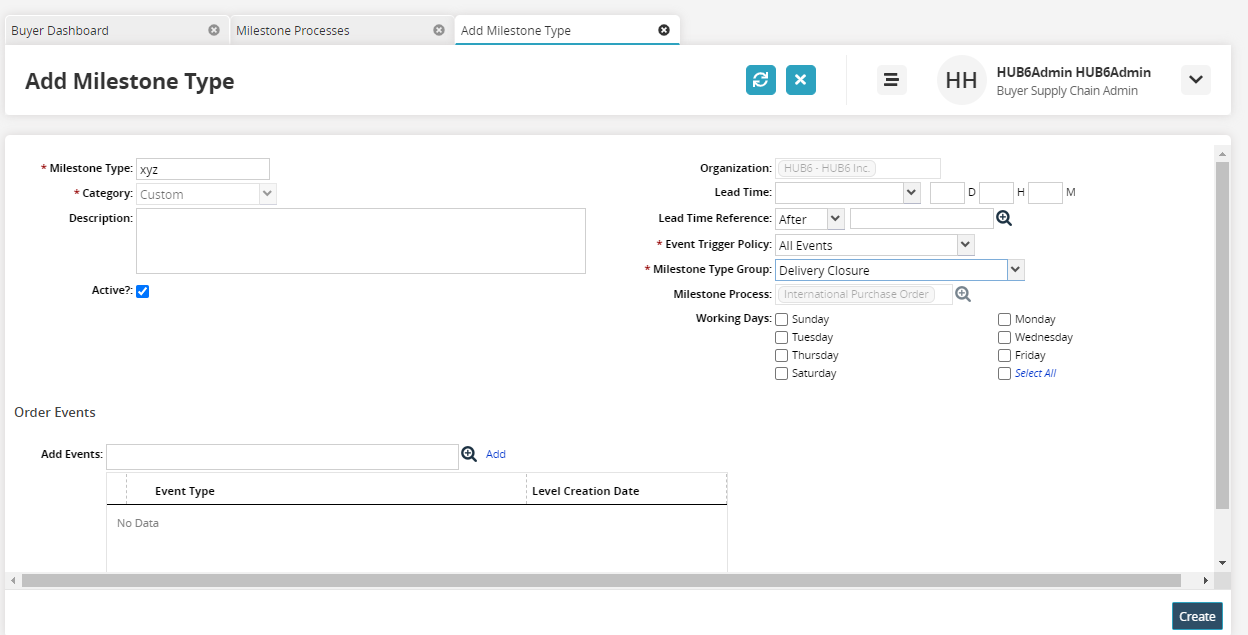Click the Add link beside Add Events
This screenshot has width=1248, height=635.
(x=496, y=454)
